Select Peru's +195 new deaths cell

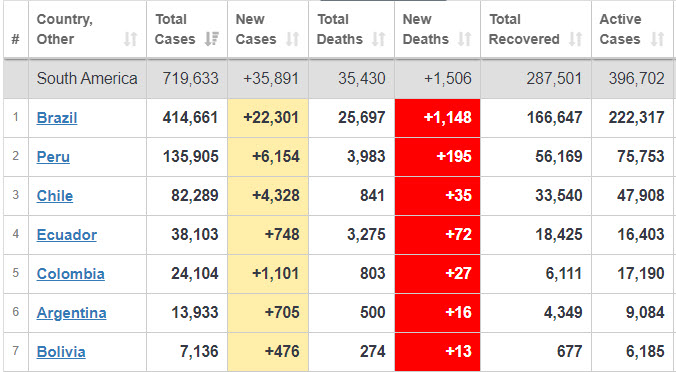click(437, 156)
